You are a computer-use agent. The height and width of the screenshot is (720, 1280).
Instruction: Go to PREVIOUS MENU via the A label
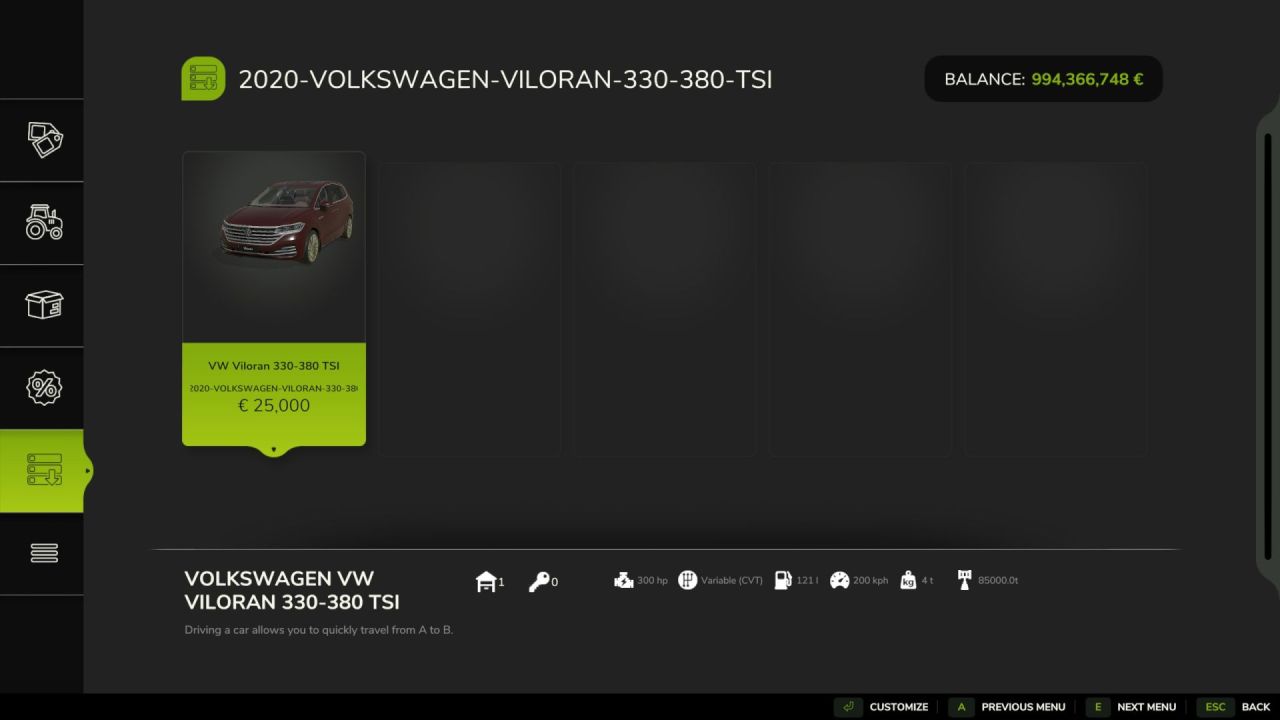pyautogui.click(x=1022, y=706)
